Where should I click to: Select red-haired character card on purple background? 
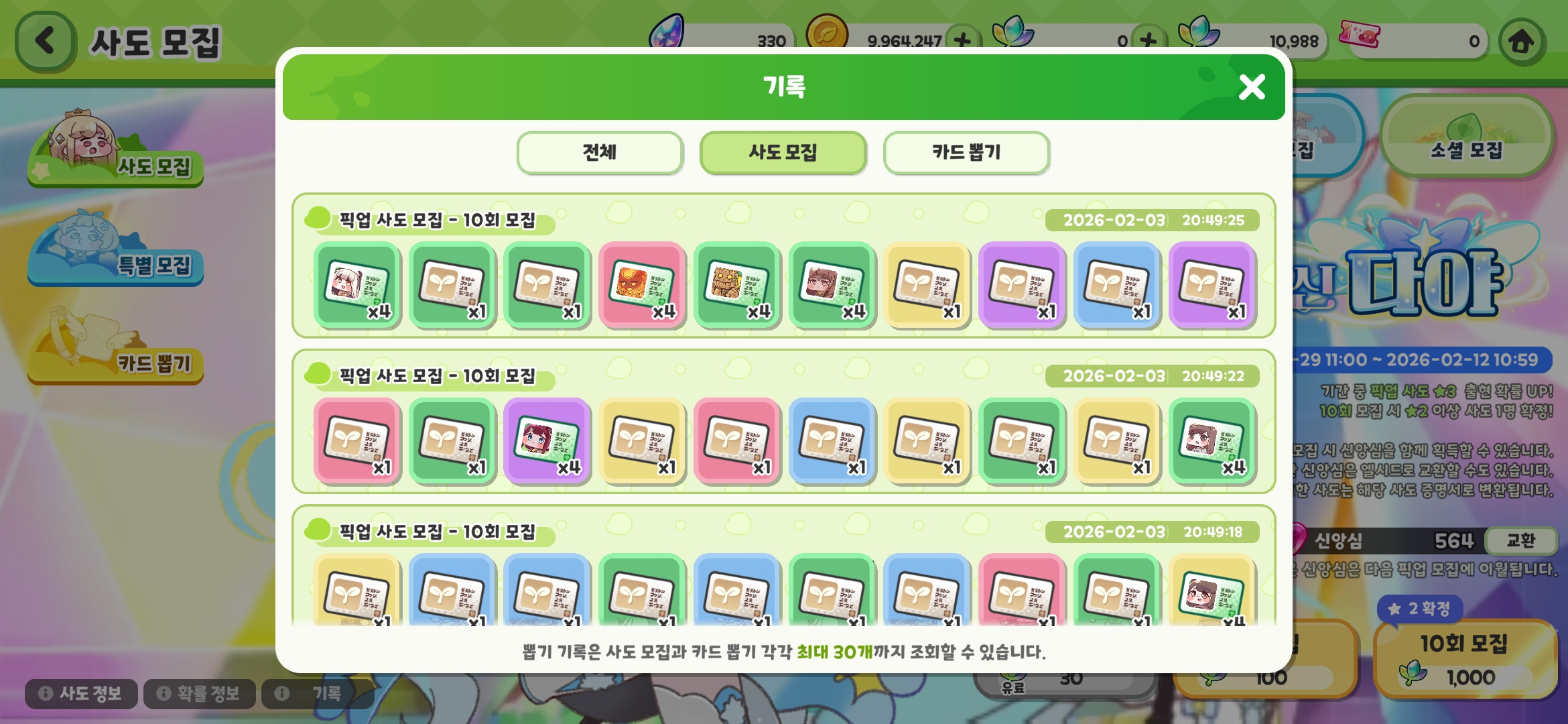(547, 440)
